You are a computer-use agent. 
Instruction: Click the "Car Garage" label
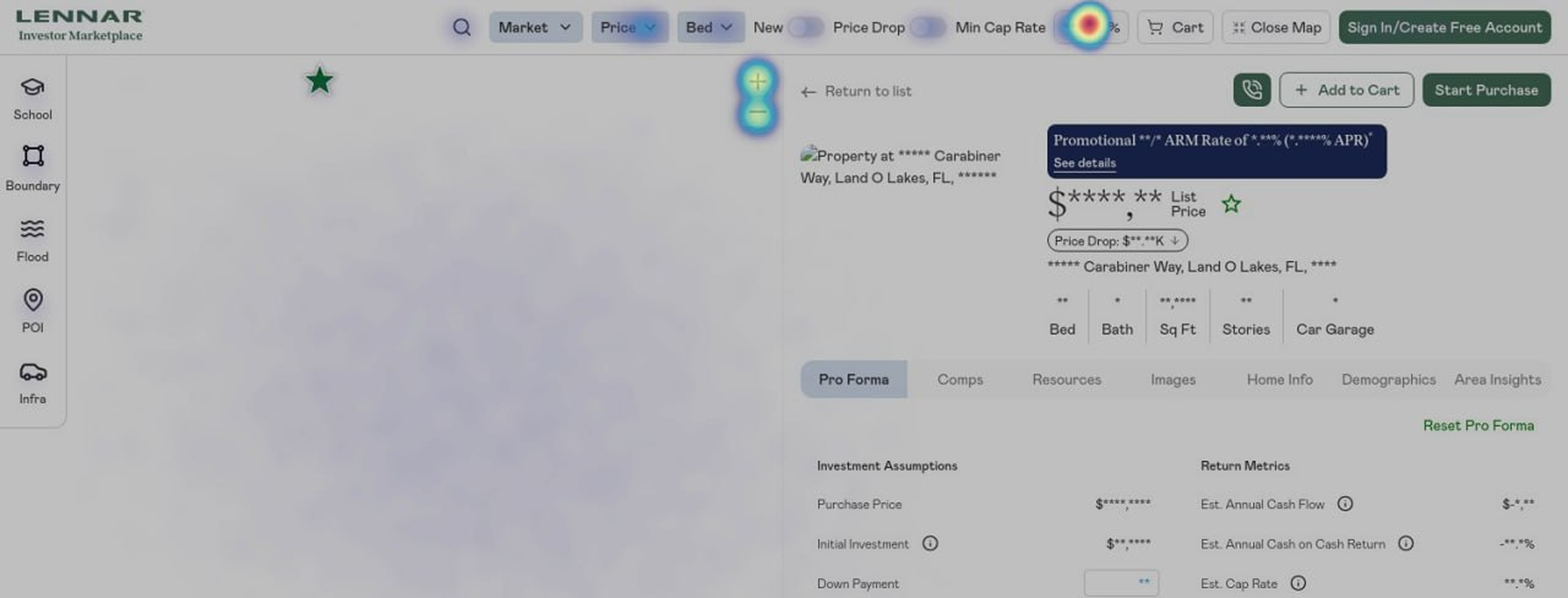(x=1335, y=330)
